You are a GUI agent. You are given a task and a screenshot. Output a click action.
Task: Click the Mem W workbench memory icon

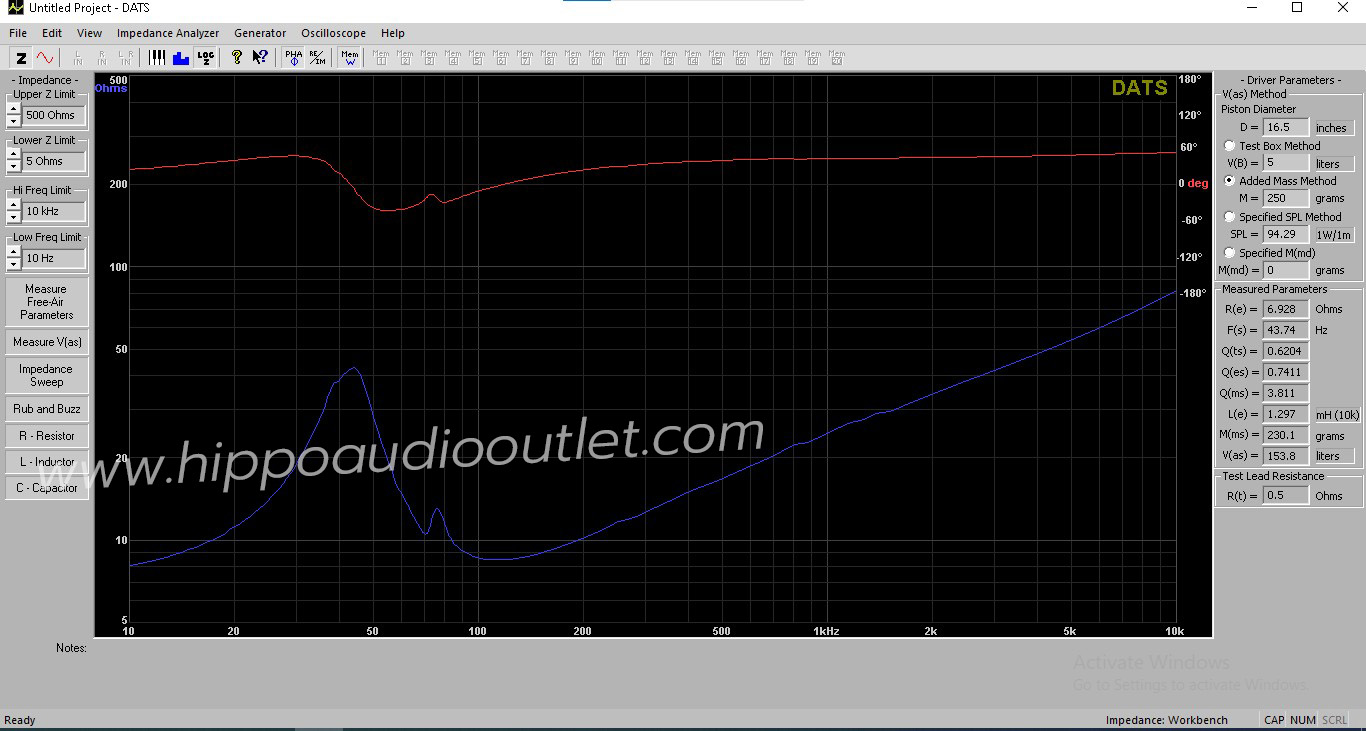tap(349, 58)
